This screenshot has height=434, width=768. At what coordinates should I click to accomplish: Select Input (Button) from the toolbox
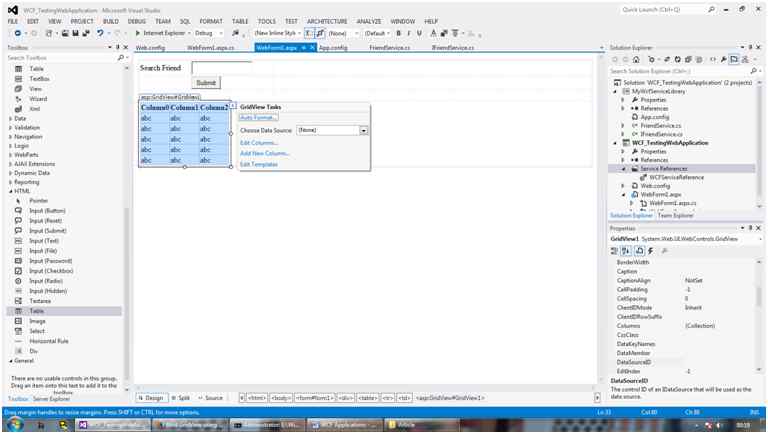[47, 211]
